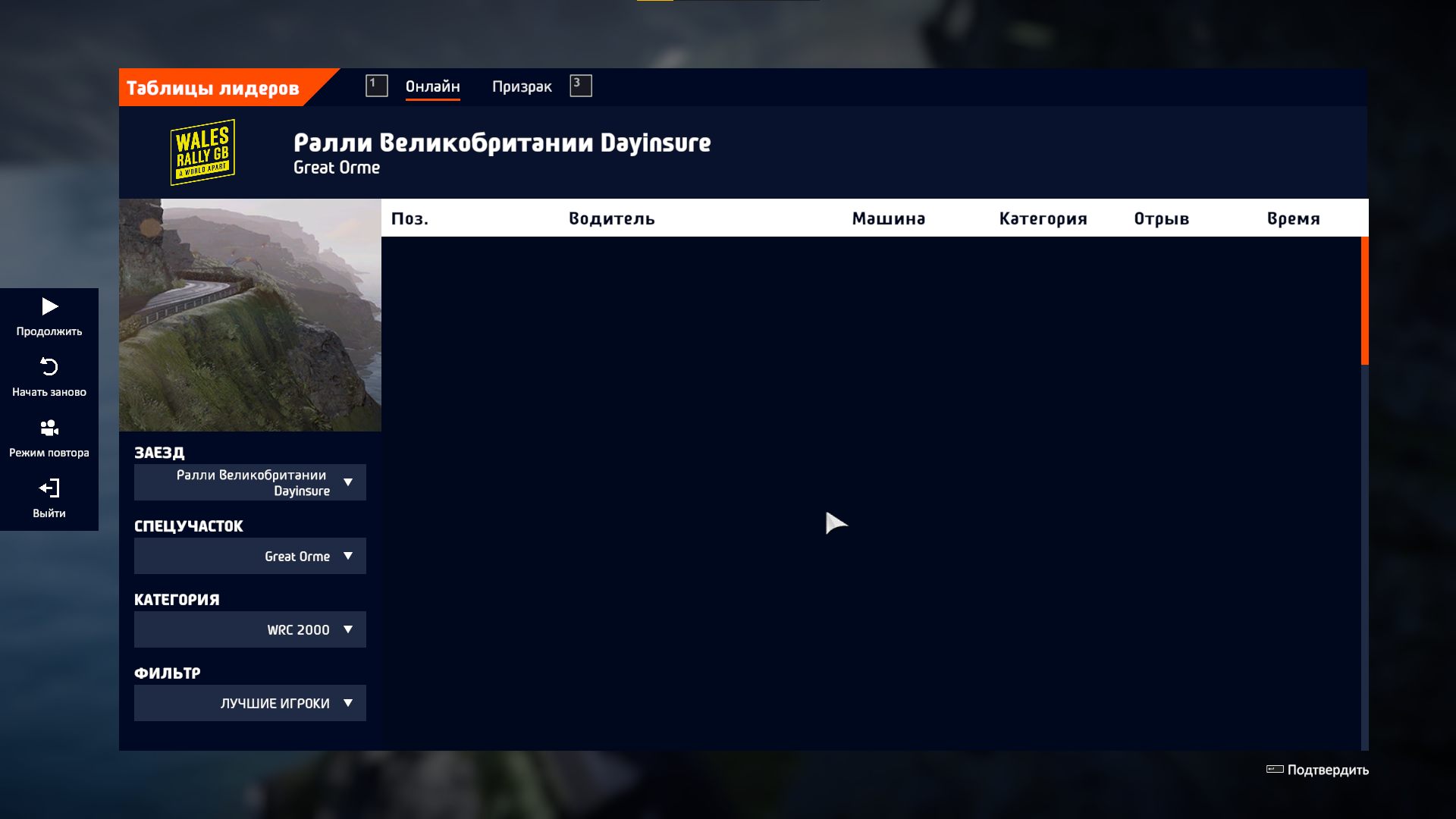Click the exit door arrow icon
Screen dimensions: 1456x819
49,488
